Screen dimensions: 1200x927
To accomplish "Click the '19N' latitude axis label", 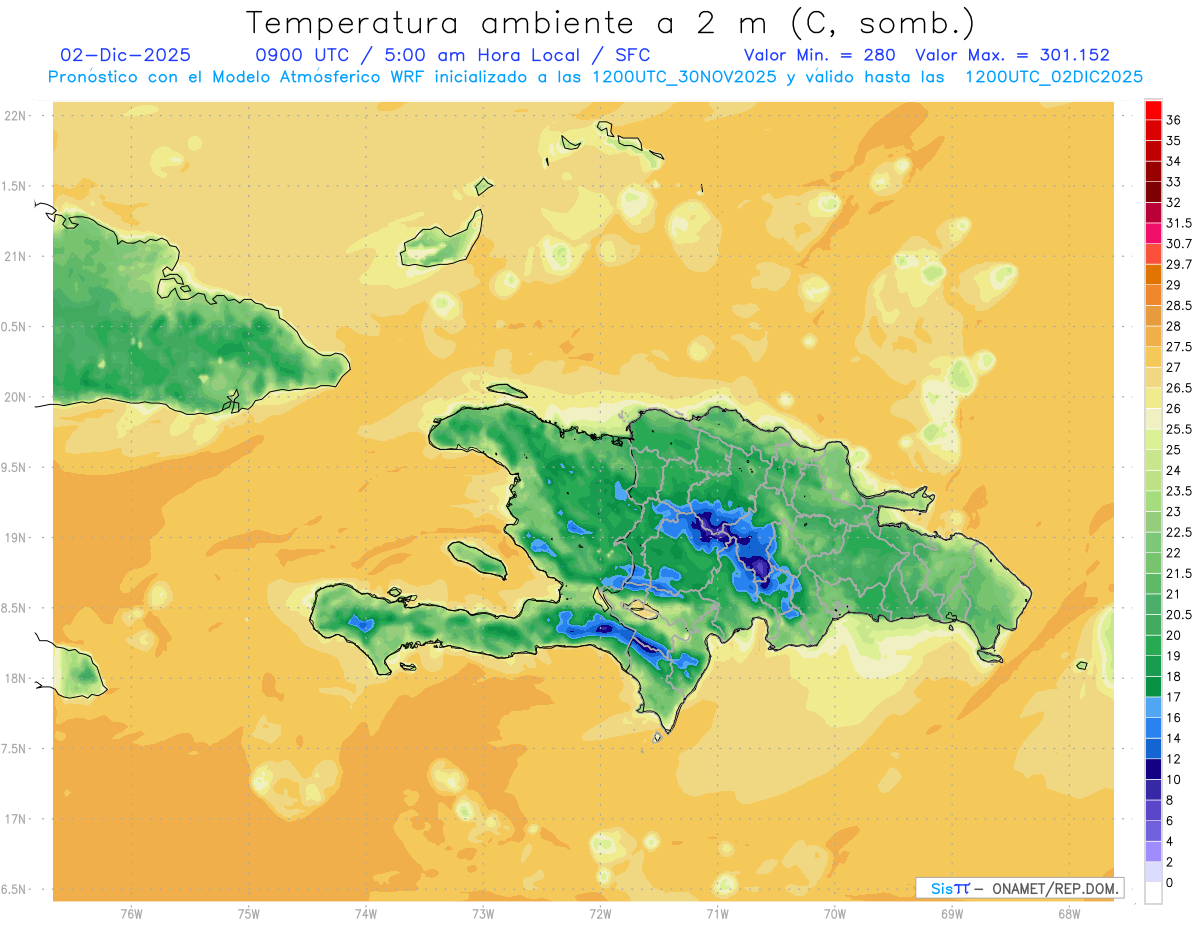I will 14,538.
